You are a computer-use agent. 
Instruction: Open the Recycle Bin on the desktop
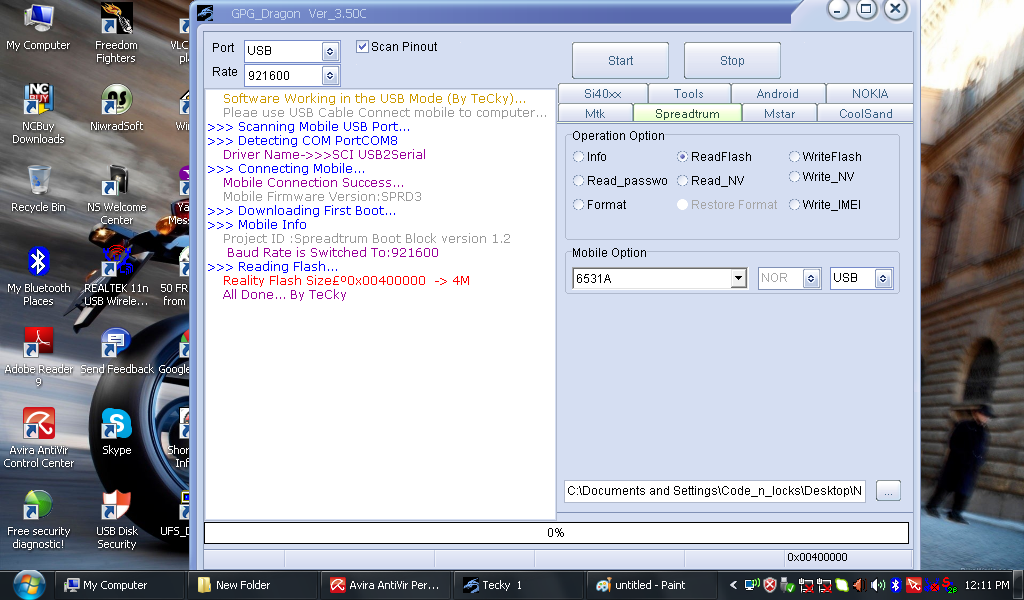tap(39, 189)
